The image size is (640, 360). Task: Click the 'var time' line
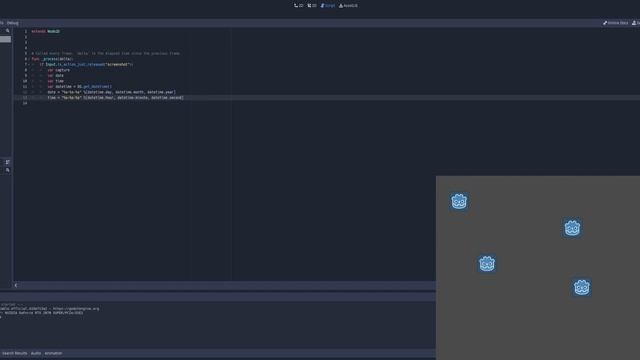(56, 81)
